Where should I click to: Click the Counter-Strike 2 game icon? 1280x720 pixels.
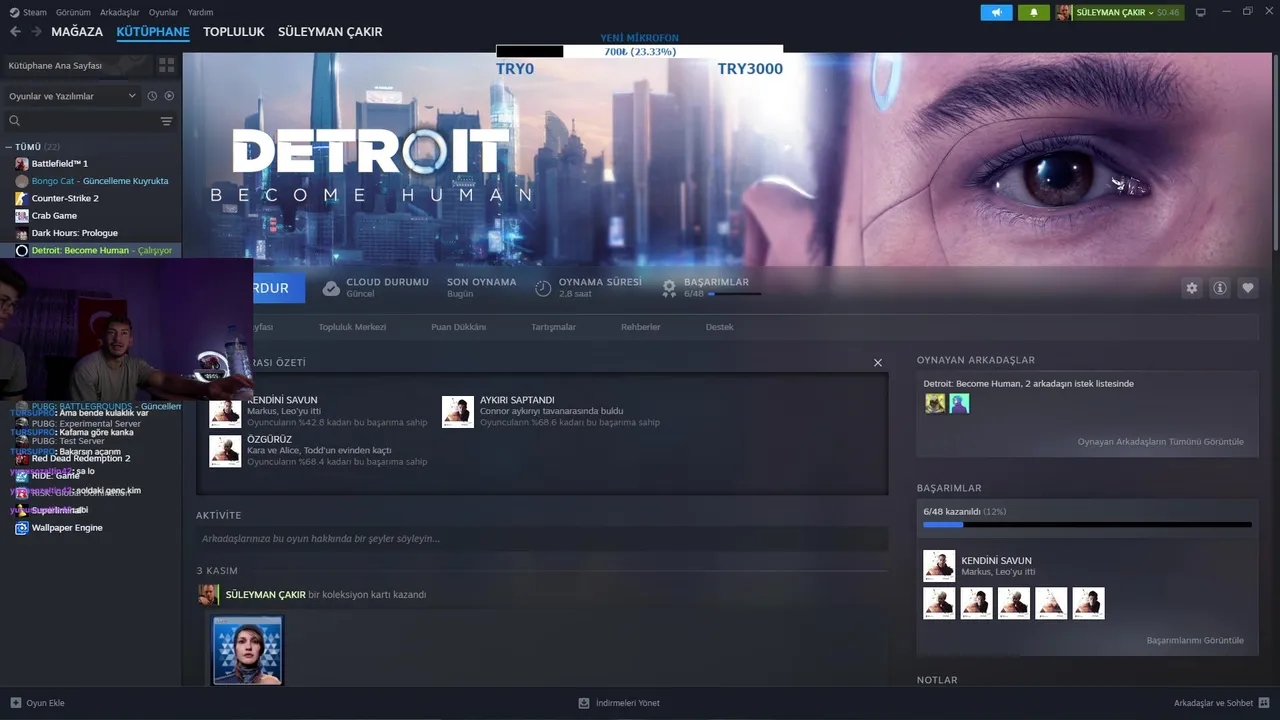point(22,198)
